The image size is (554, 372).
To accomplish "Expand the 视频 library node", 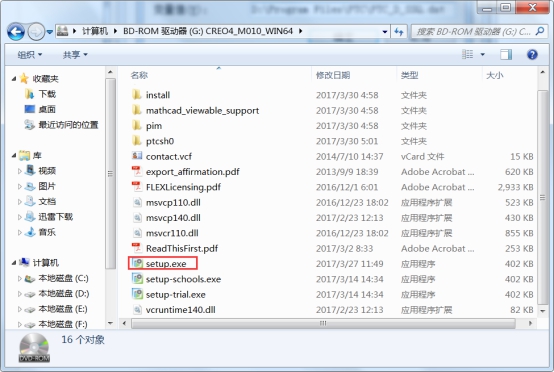I will coord(20,171).
